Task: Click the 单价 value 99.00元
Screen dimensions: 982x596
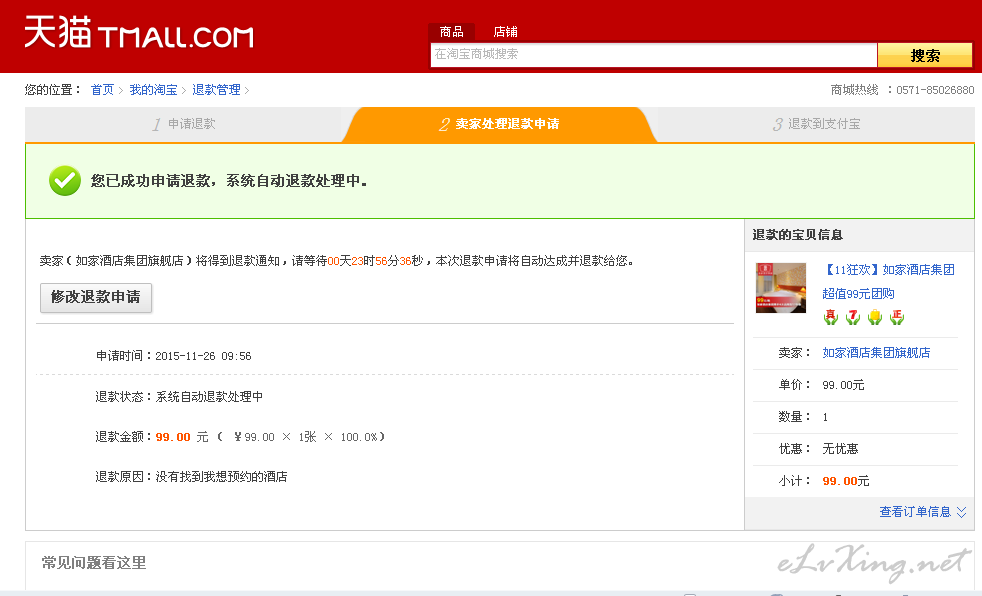Action: pos(844,385)
